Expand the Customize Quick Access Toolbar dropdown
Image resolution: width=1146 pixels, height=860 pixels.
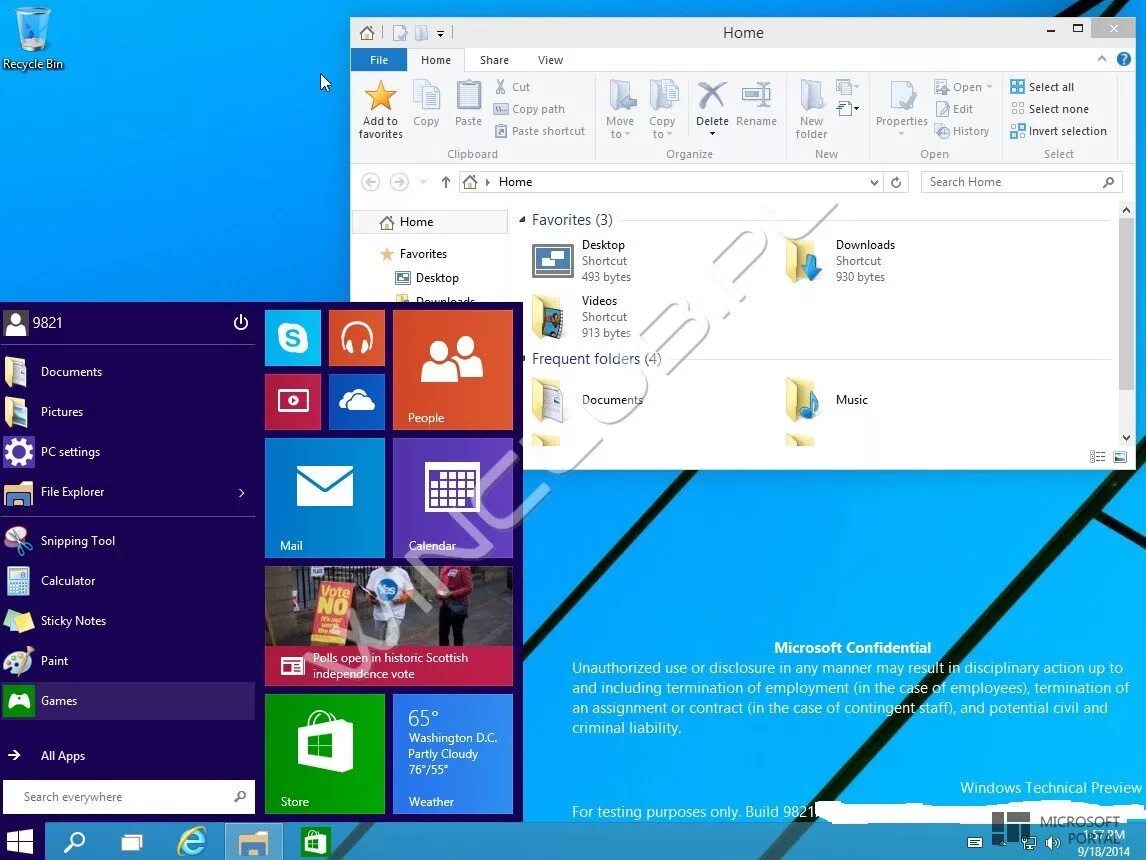[x=440, y=32]
